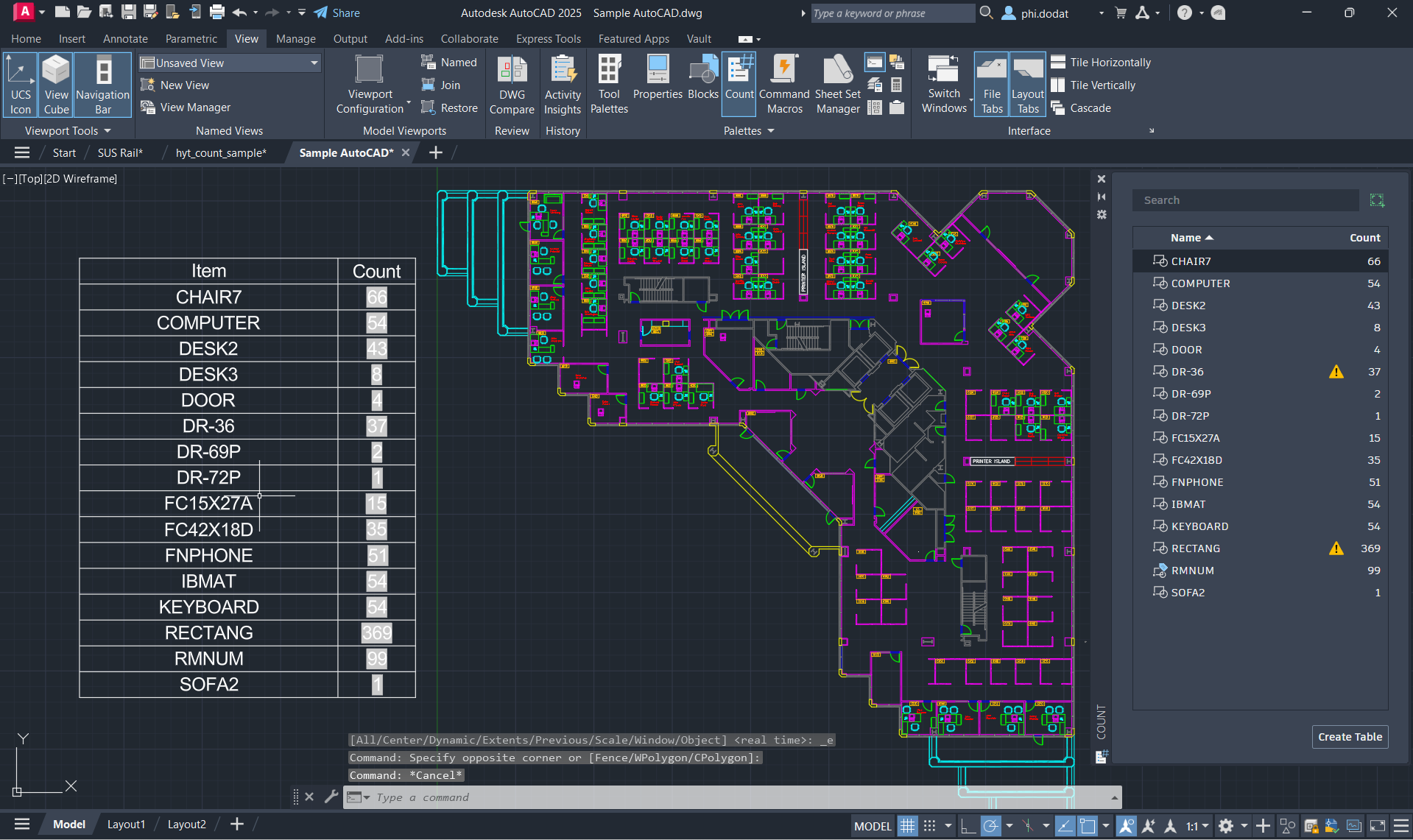This screenshot has width=1413, height=840.
Task: Click the New View button
Action: [175, 85]
